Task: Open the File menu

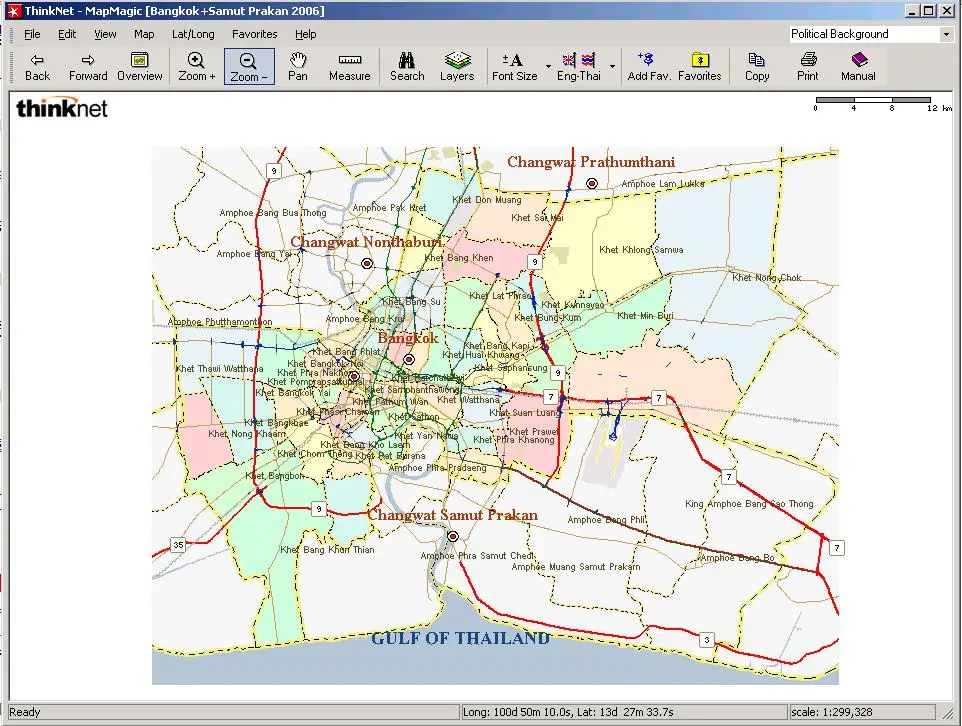Action: [x=32, y=34]
